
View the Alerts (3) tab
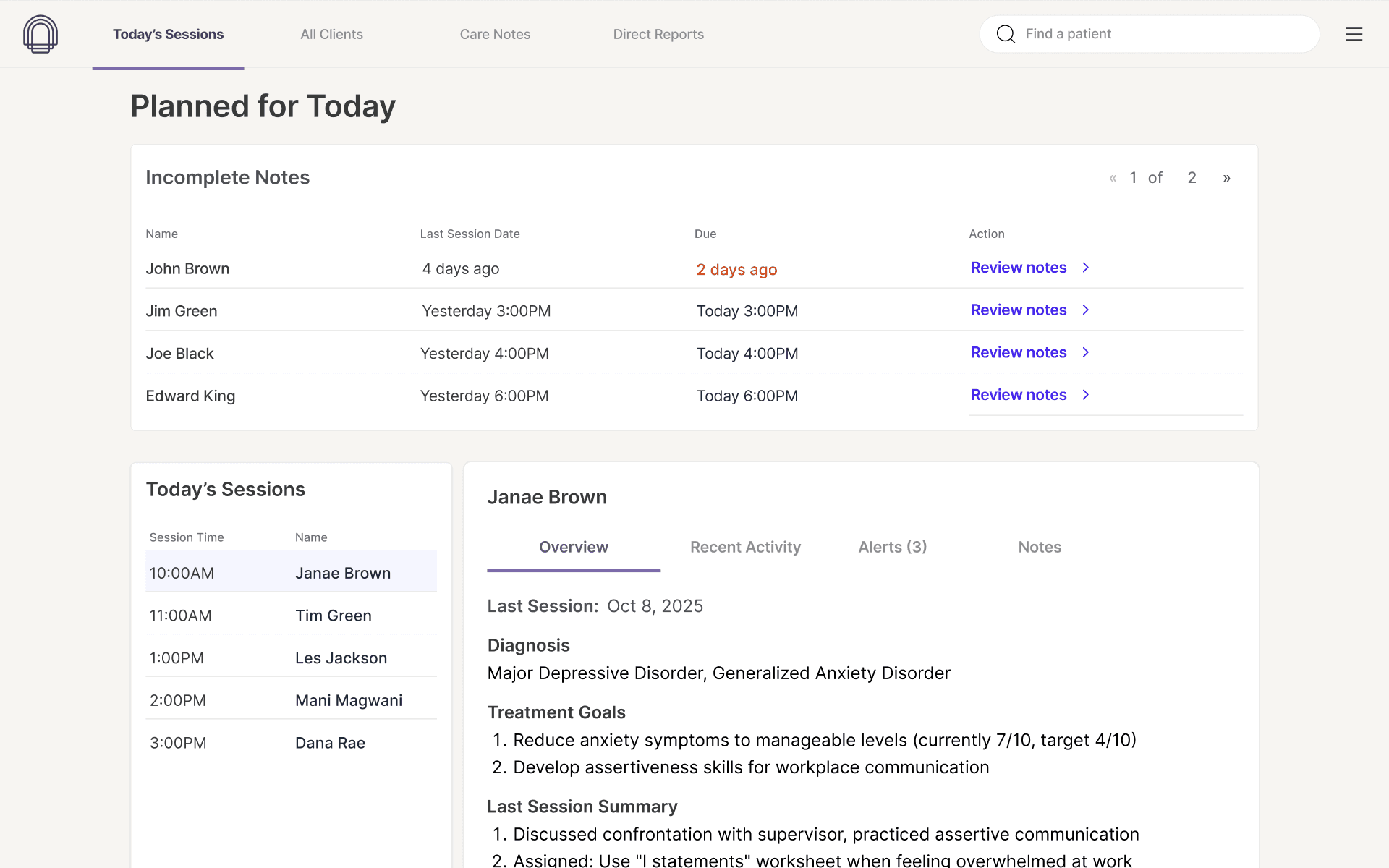pos(892,548)
